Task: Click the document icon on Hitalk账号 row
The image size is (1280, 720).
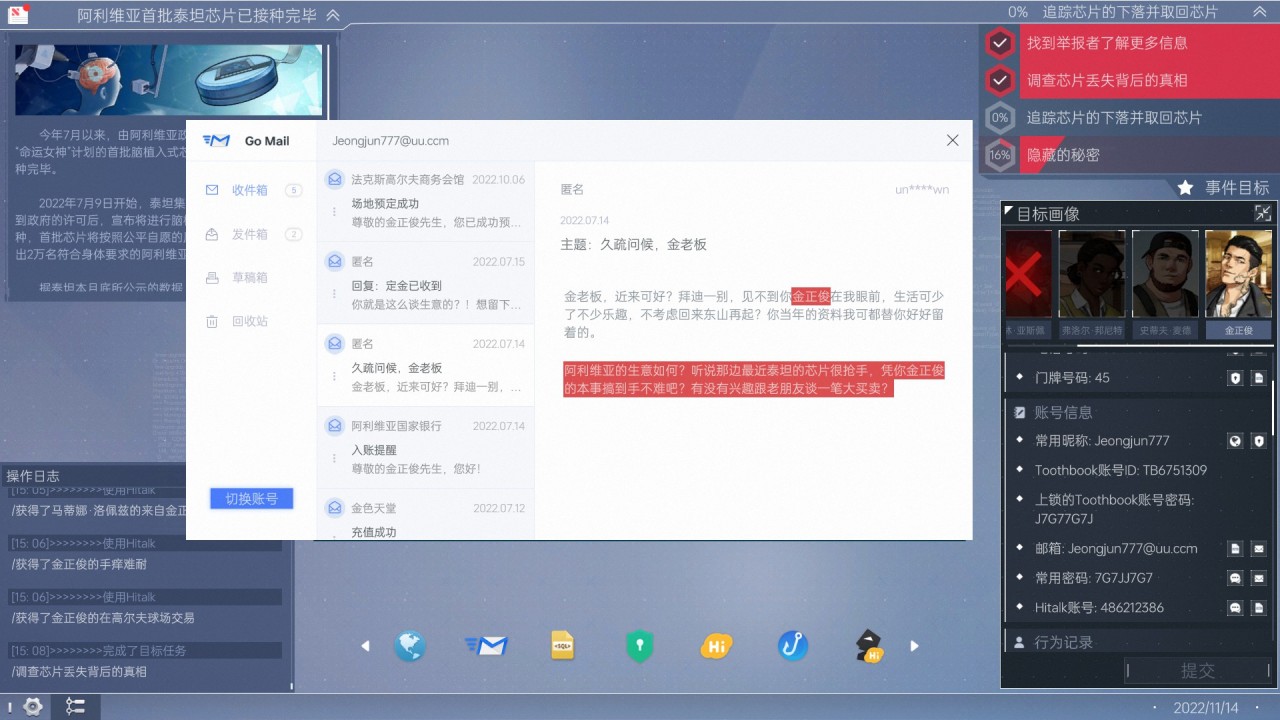Action: coord(1259,607)
